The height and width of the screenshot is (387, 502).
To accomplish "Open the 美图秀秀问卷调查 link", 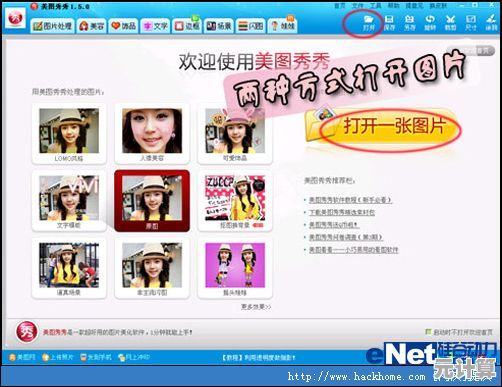I will coord(345,237).
